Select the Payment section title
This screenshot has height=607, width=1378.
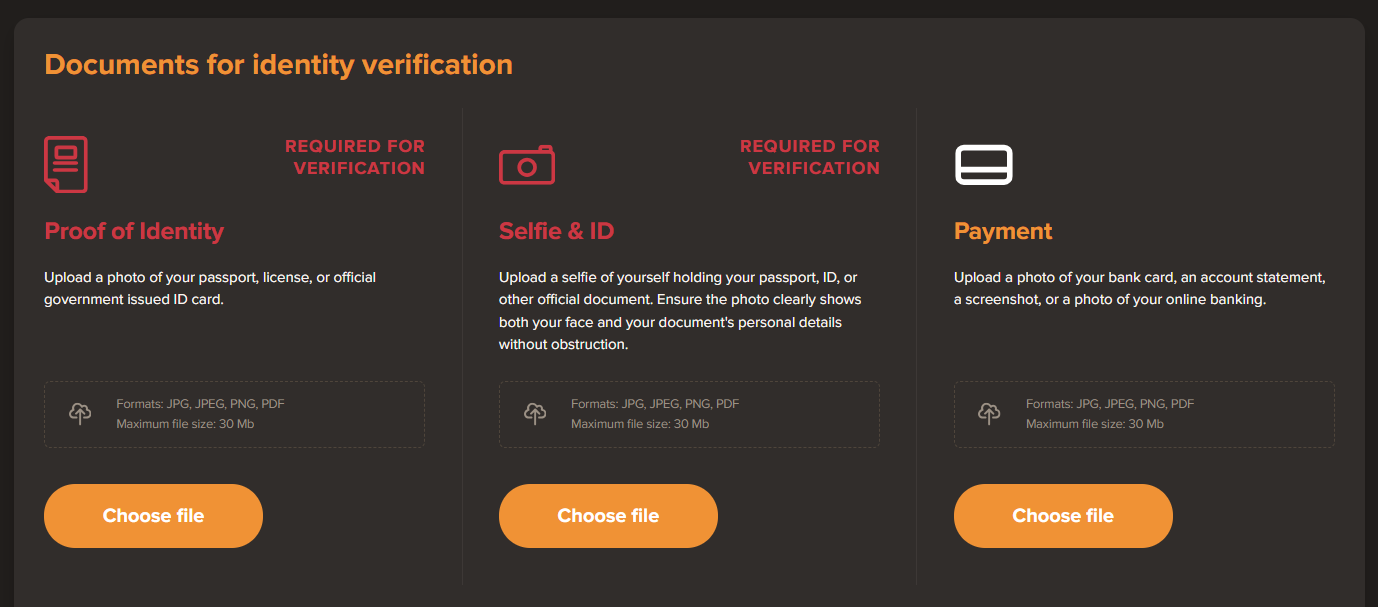coord(1002,231)
